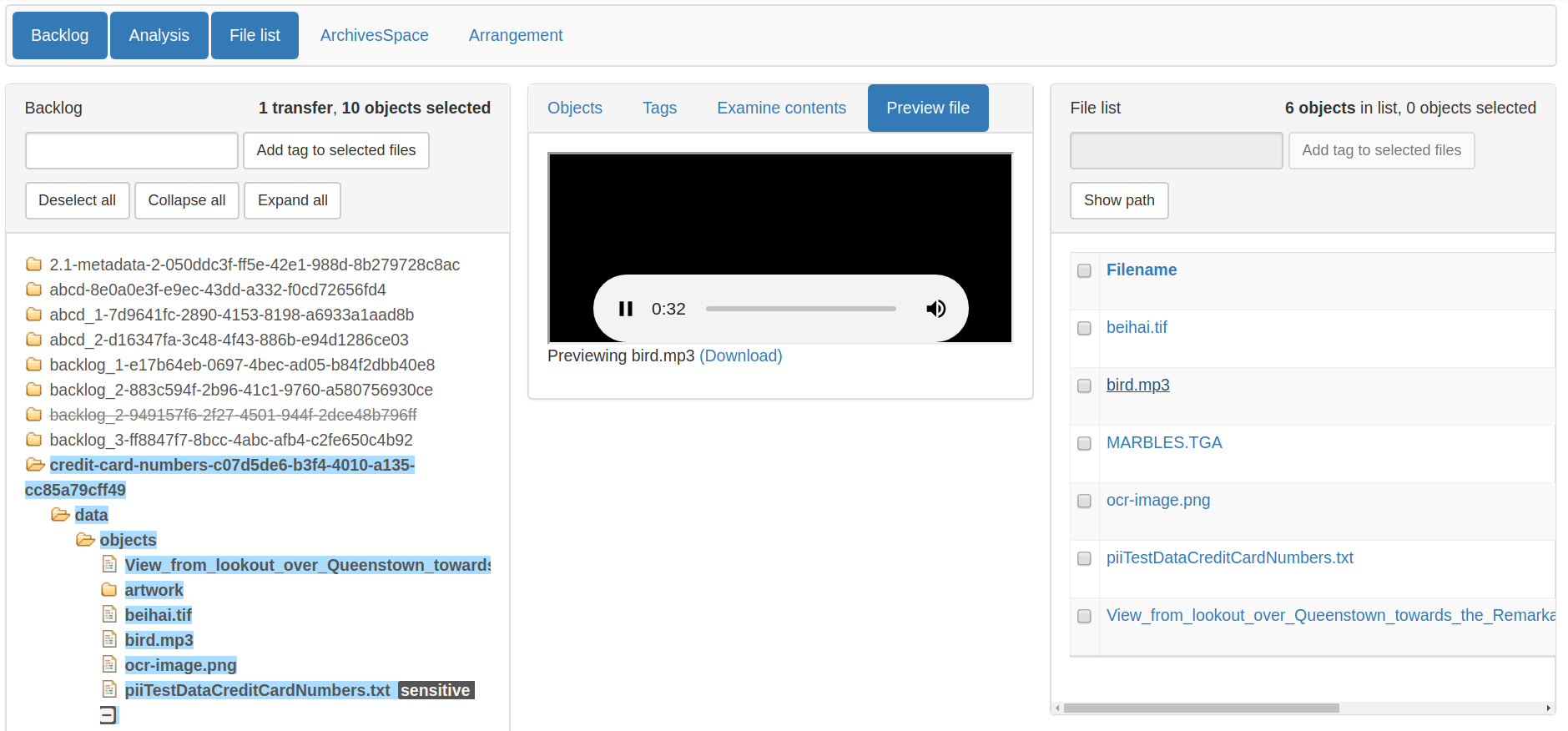This screenshot has width=1568, height=731.
Task: Collapse the objects folder node
Action: [85, 540]
